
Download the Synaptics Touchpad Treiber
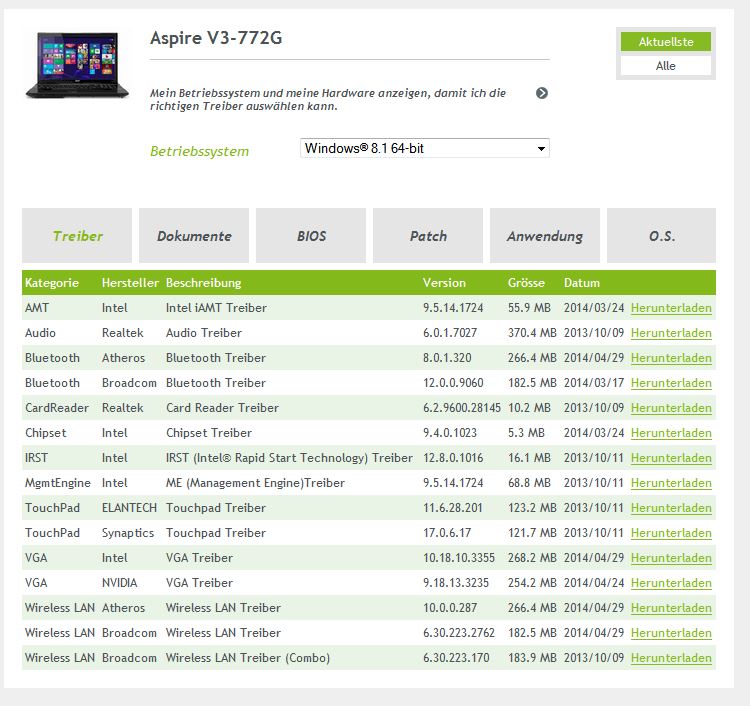point(671,533)
